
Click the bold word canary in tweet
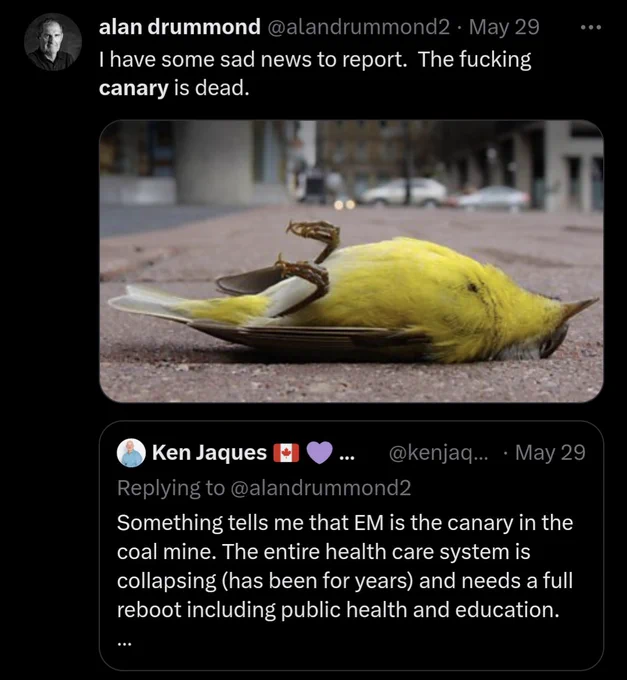pos(133,89)
